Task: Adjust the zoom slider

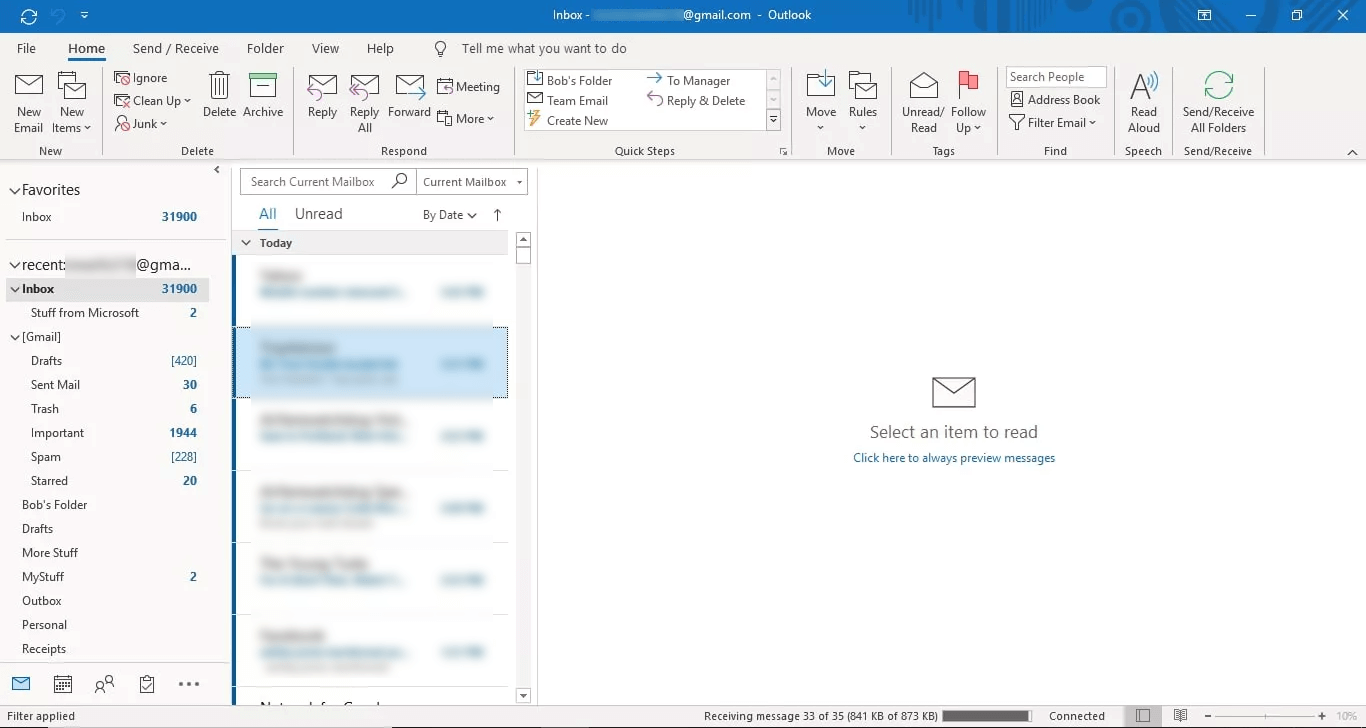Action: (1266, 716)
